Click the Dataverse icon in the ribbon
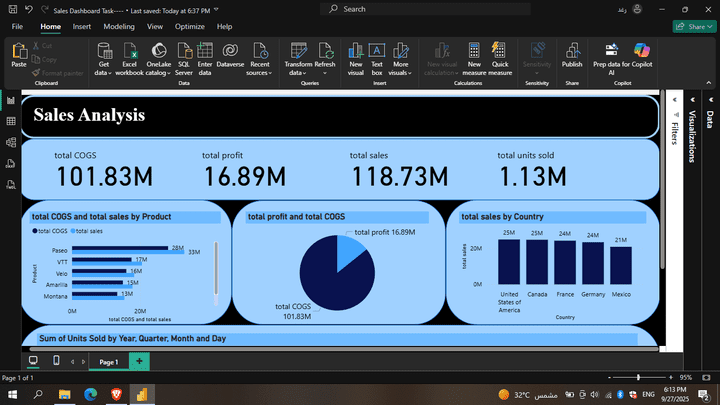The image size is (720, 405). click(x=230, y=50)
